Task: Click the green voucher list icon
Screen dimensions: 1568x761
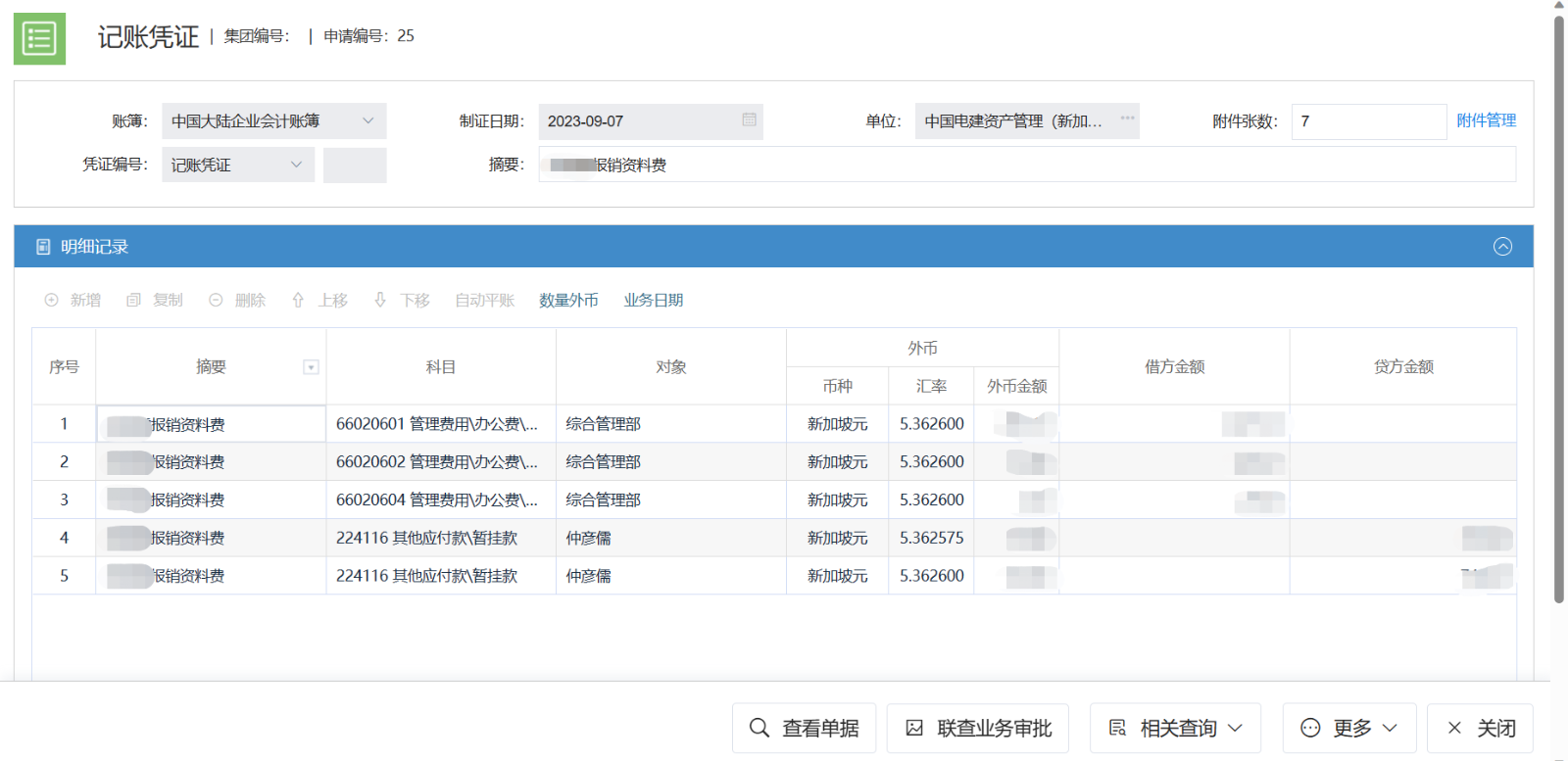Action: pyautogui.click(x=39, y=39)
